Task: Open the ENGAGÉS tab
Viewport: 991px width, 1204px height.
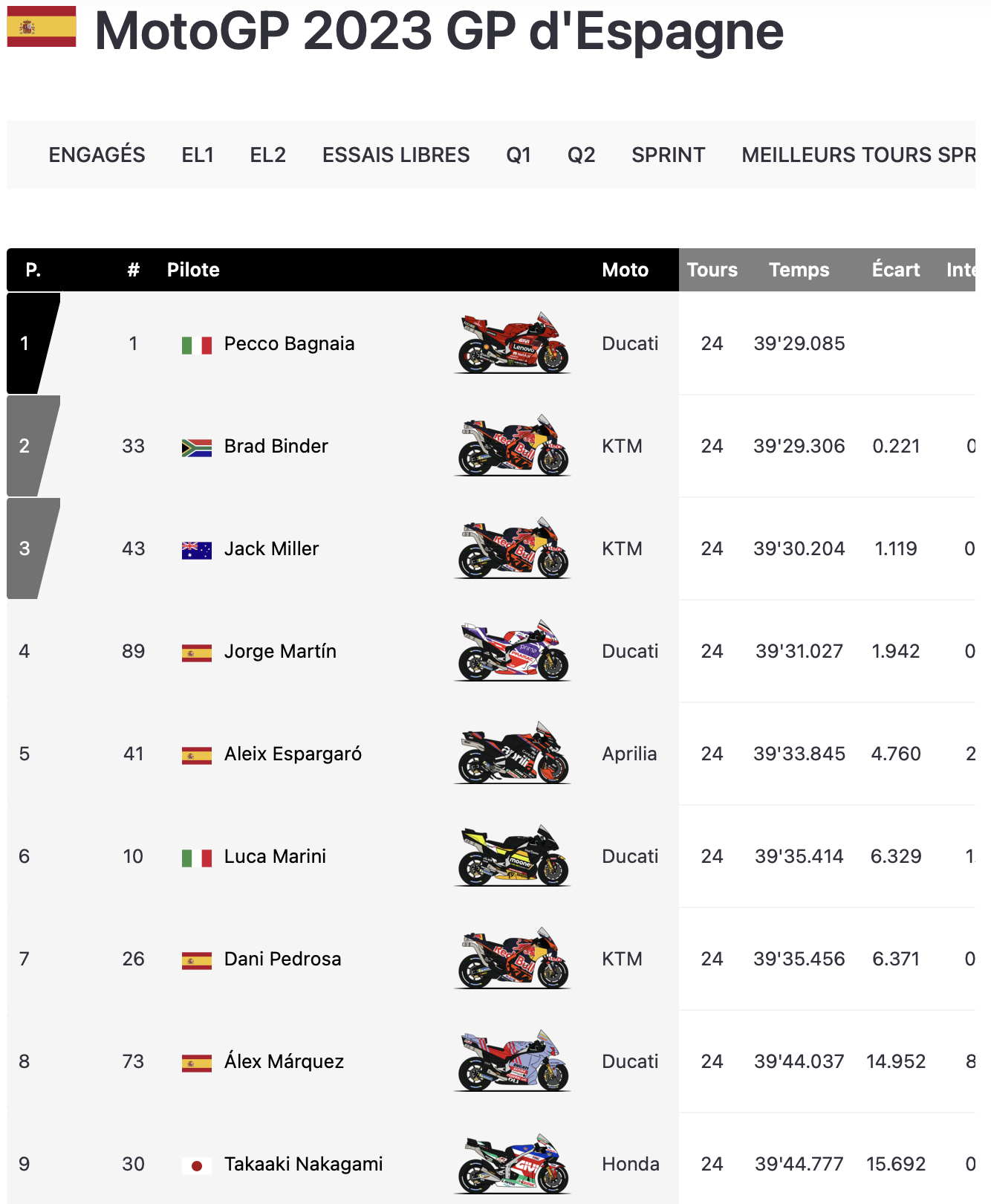Action: [x=97, y=155]
